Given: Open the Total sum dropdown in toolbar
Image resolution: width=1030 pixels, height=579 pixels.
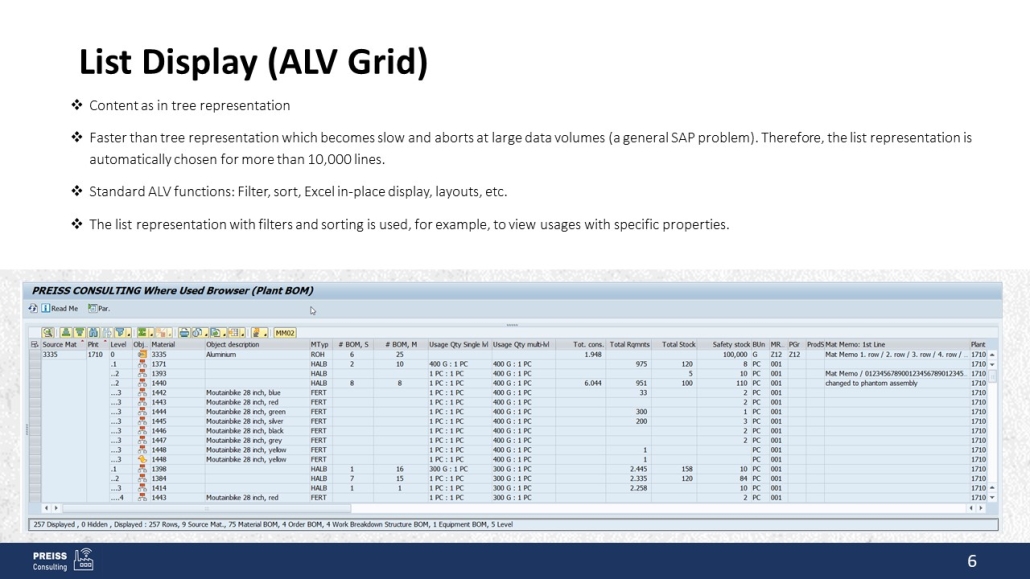Looking at the screenshot, I should pos(151,333).
